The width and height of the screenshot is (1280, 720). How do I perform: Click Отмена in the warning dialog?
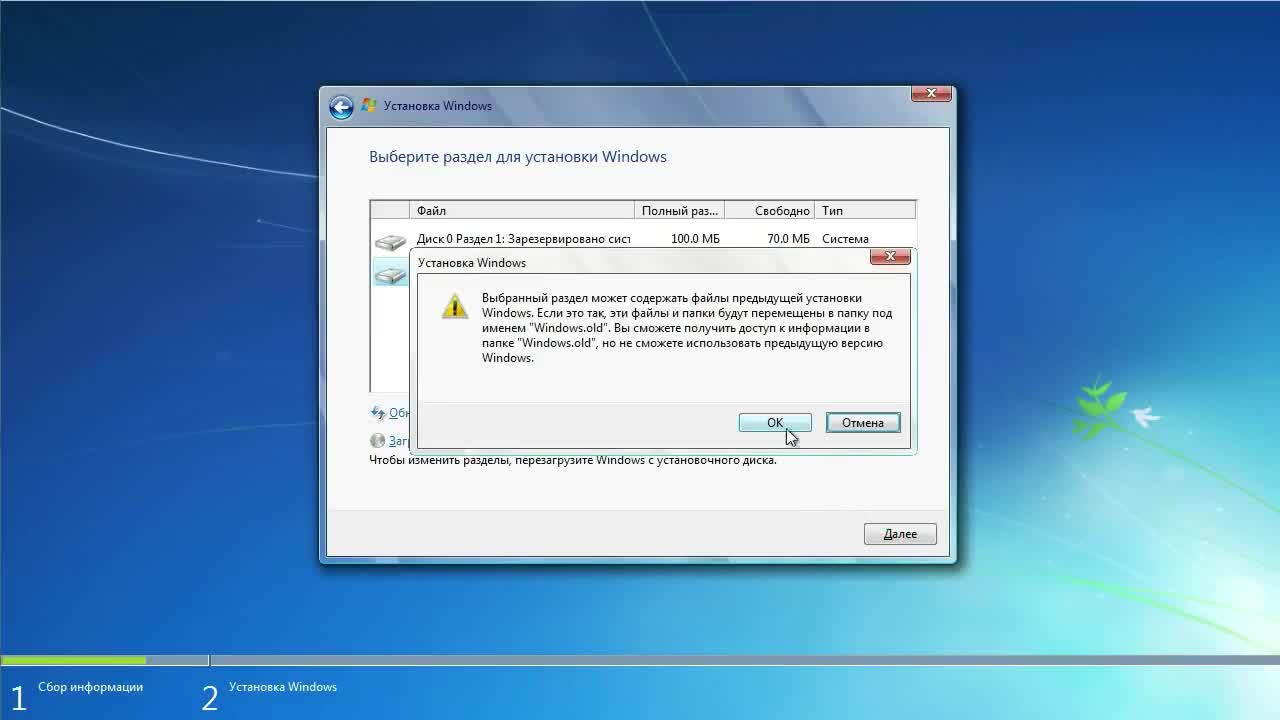[x=863, y=423]
